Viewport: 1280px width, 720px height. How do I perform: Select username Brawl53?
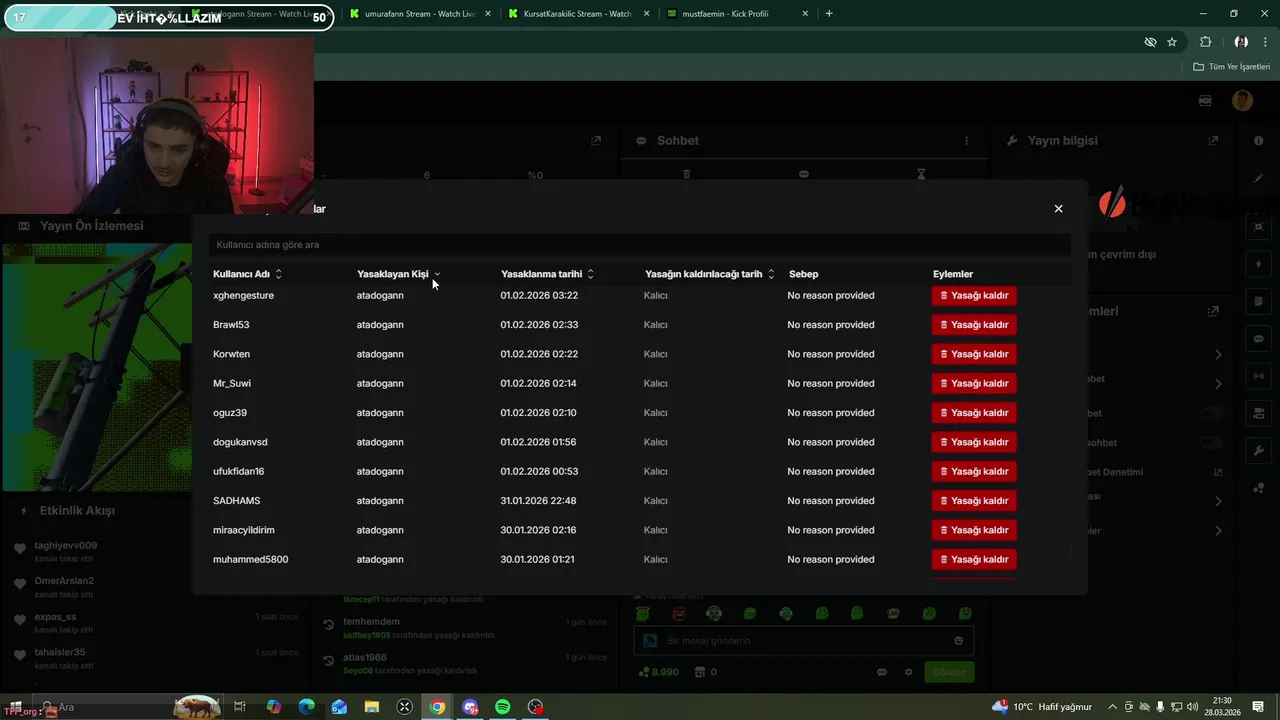coord(231,325)
